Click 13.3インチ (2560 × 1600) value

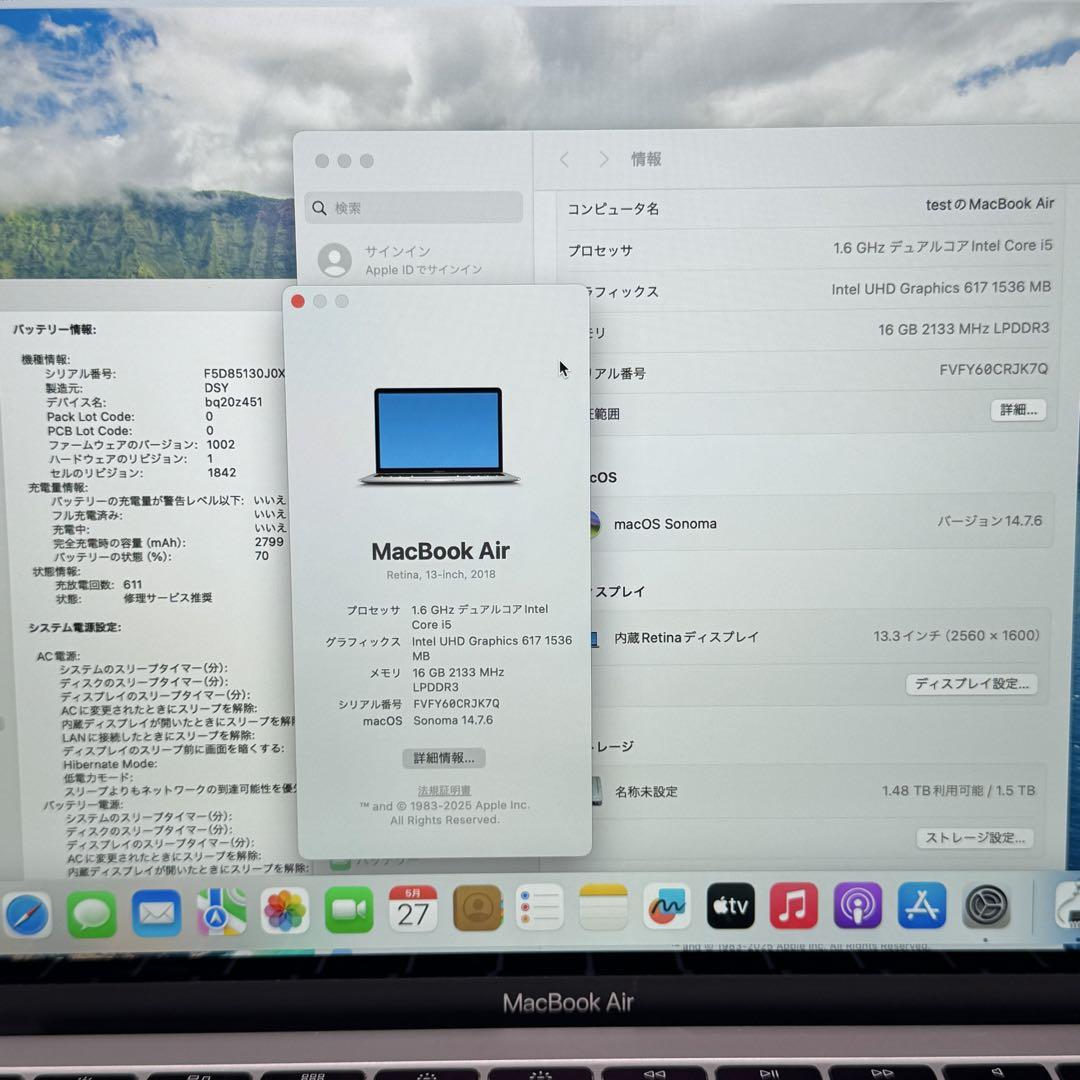[x=956, y=636]
